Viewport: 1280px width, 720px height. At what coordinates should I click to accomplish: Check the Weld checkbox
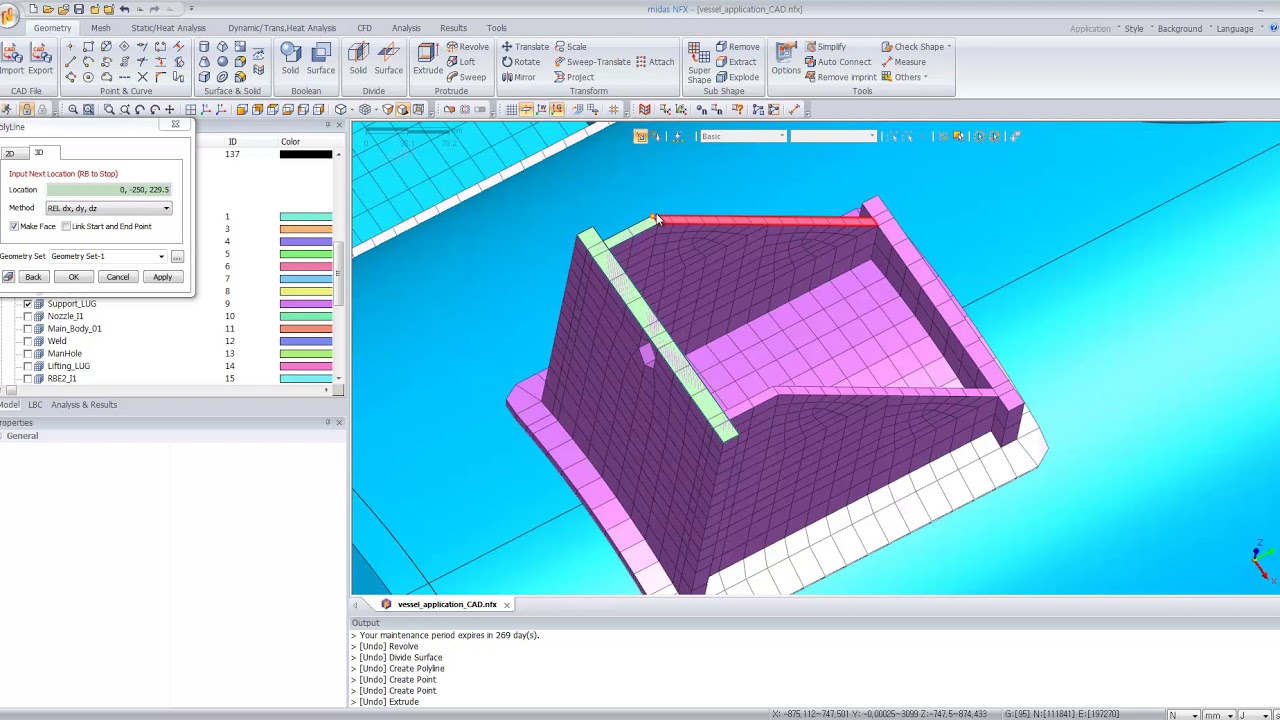[x=28, y=341]
